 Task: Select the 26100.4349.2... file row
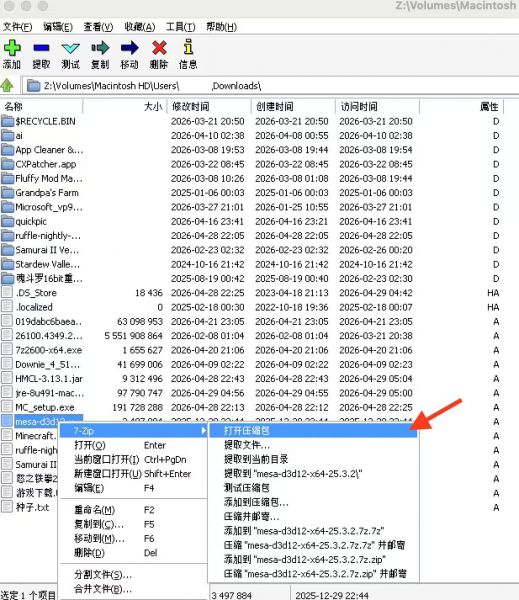click(252, 336)
